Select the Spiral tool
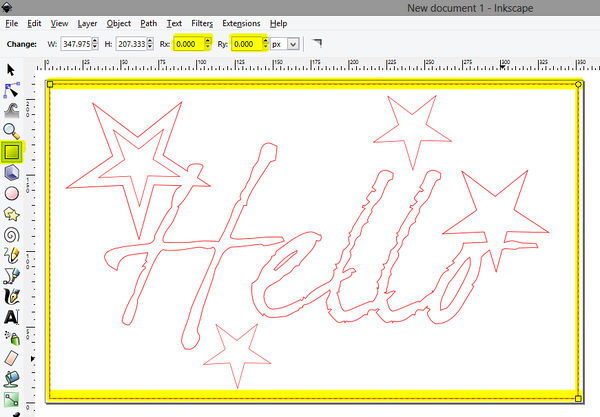Screen dimensions: 600x417 pos(12,235)
